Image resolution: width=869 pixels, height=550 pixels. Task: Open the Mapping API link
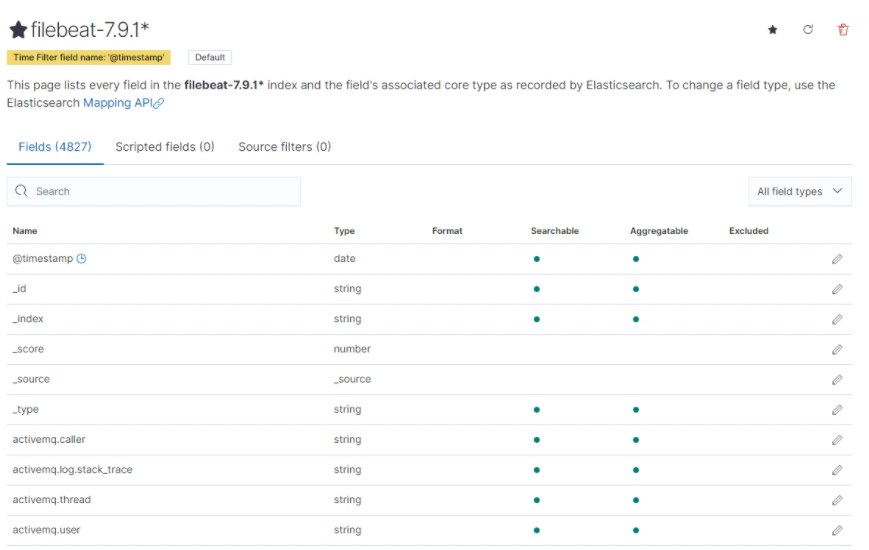click(123, 103)
